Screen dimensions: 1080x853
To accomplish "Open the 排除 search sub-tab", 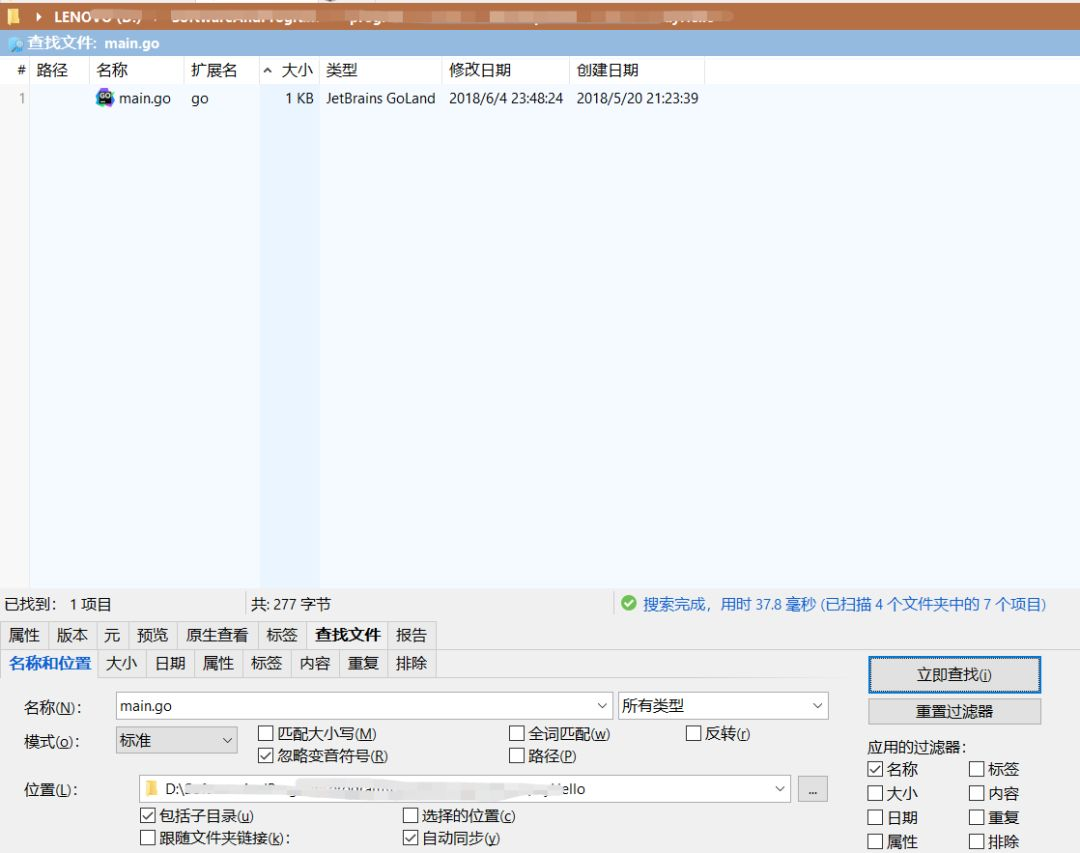I will pos(411,663).
